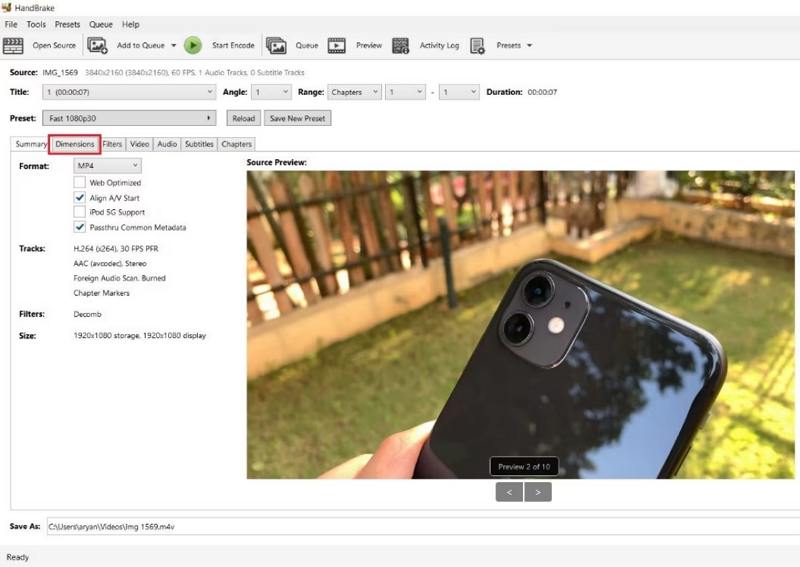Open the Activity Log icon
Image resolution: width=800 pixels, height=567 pixels.
pos(401,45)
